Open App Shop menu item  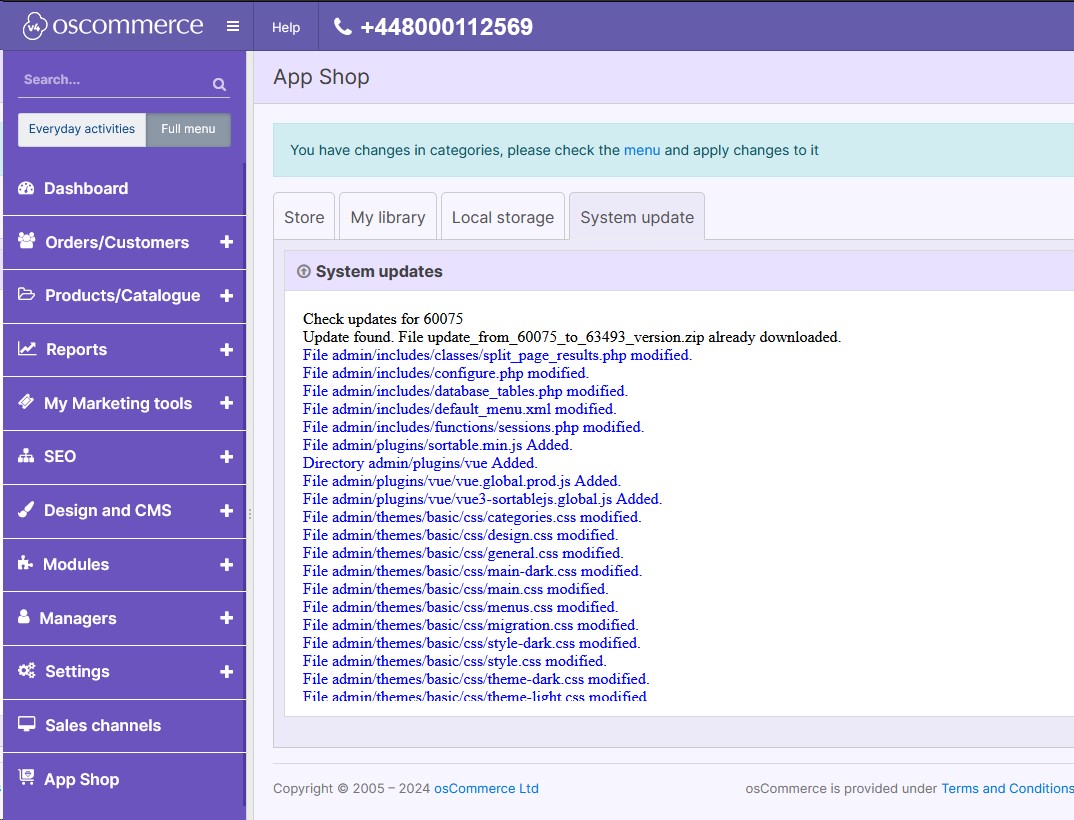(124, 780)
